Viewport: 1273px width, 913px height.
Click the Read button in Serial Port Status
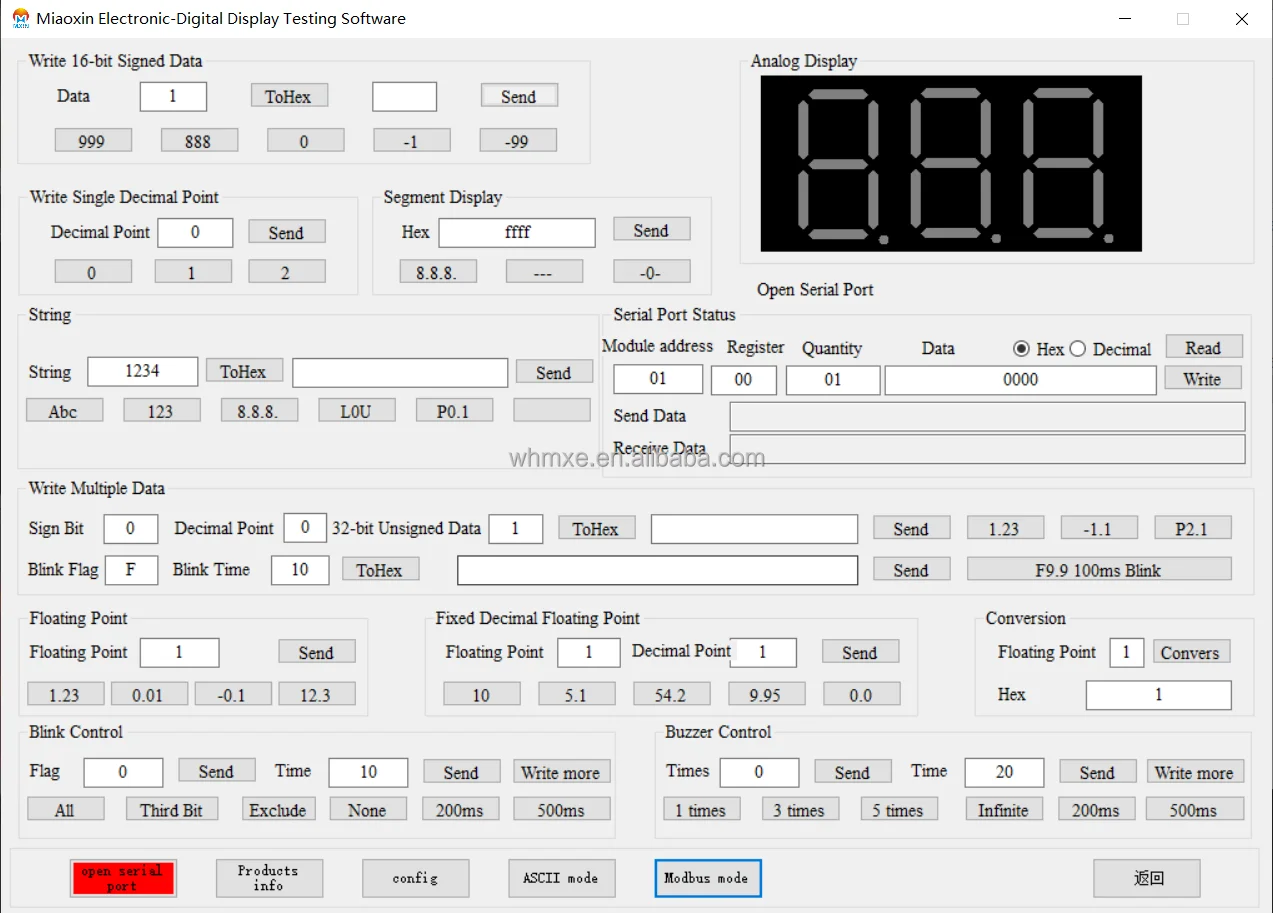pyautogui.click(x=1203, y=347)
